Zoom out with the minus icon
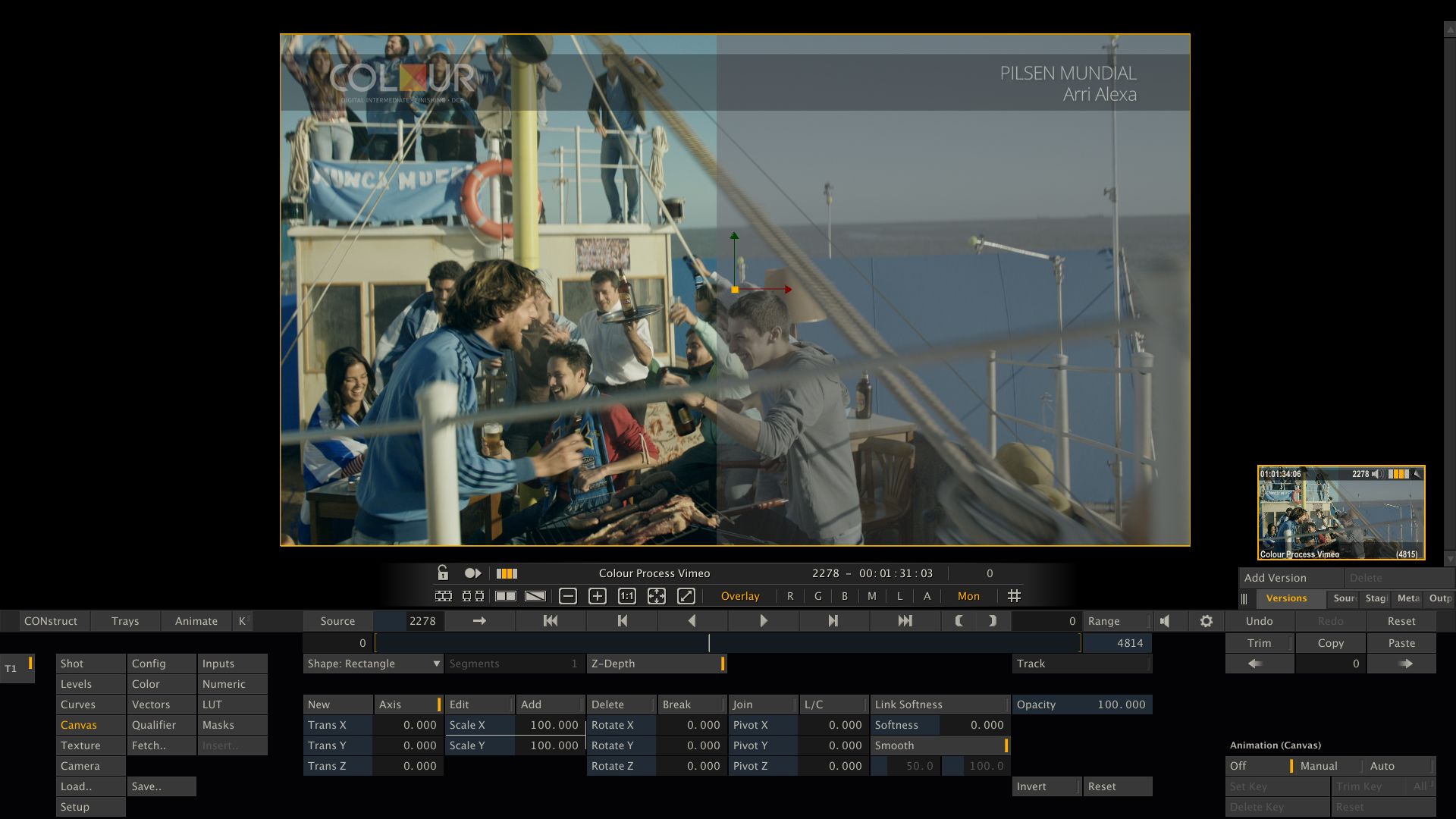The width and height of the screenshot is (1456, 819). (x=568, y=596)
